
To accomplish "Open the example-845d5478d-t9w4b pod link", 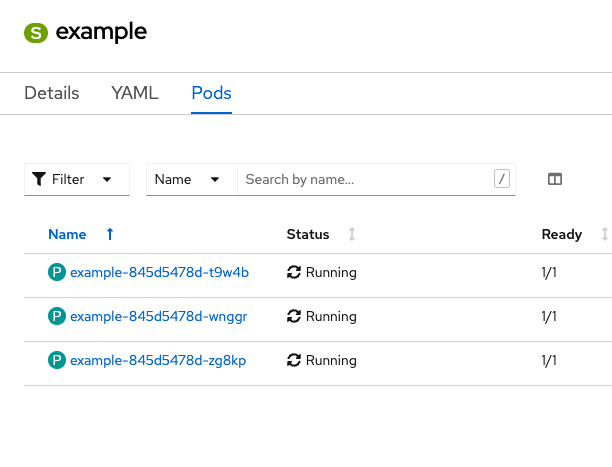I will click(159, 272).
